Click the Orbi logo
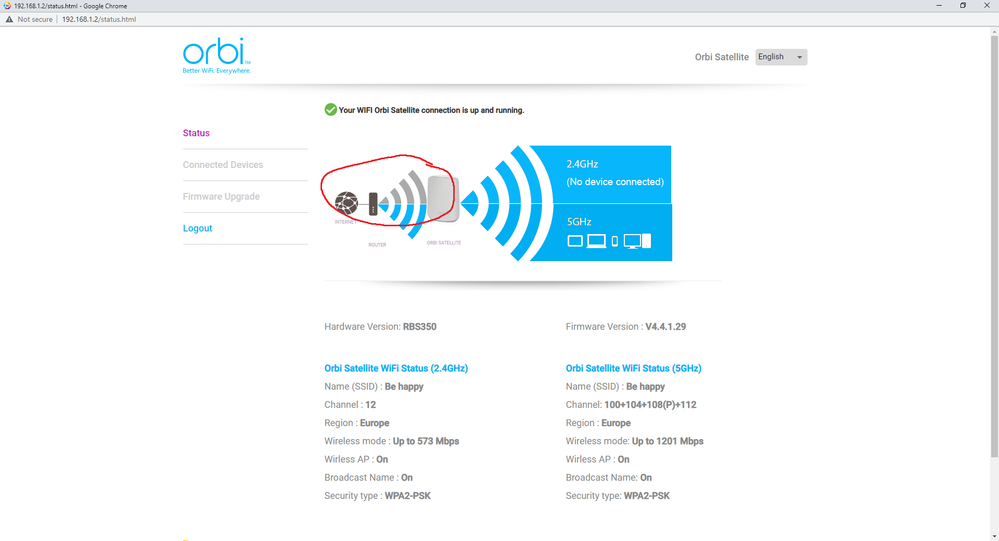This screenshot has width=999, height=541. [217, 55]
